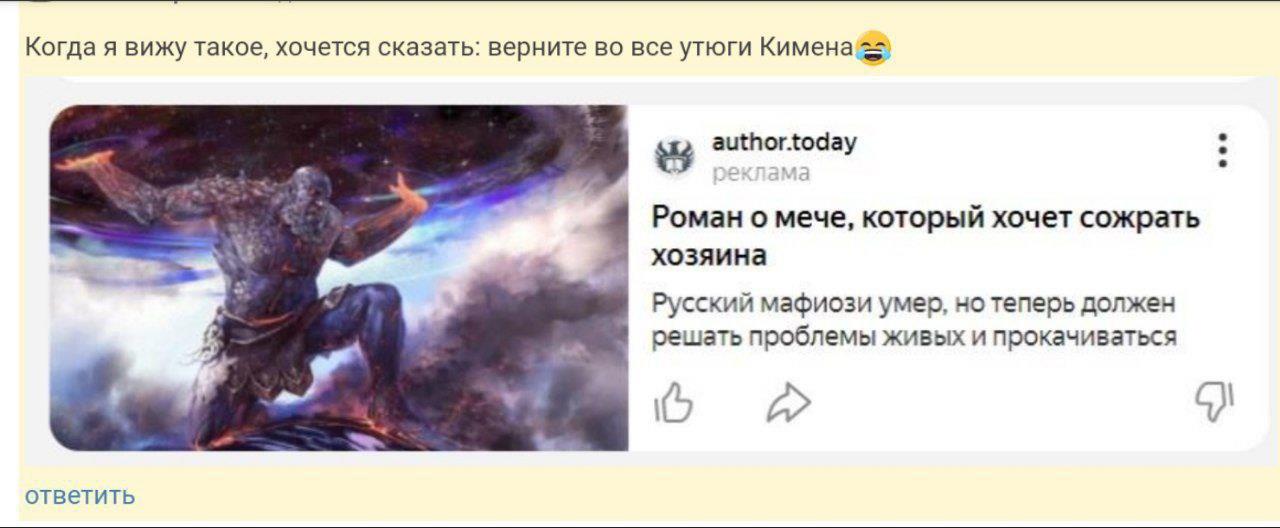Click the author.today round logo avatar
The image size is (1280, 528).
(x=674, y=157)
